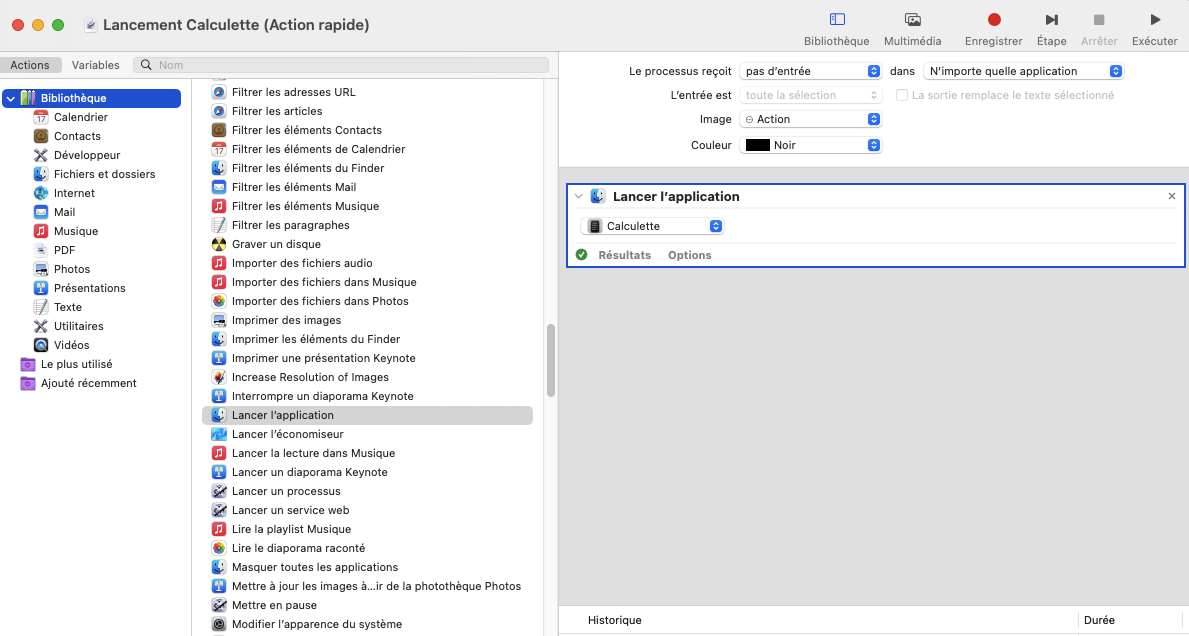This screenshot has width=1189, height=636.
Task: Collapse the Lancer l'application action chevron
Action: 579,197
